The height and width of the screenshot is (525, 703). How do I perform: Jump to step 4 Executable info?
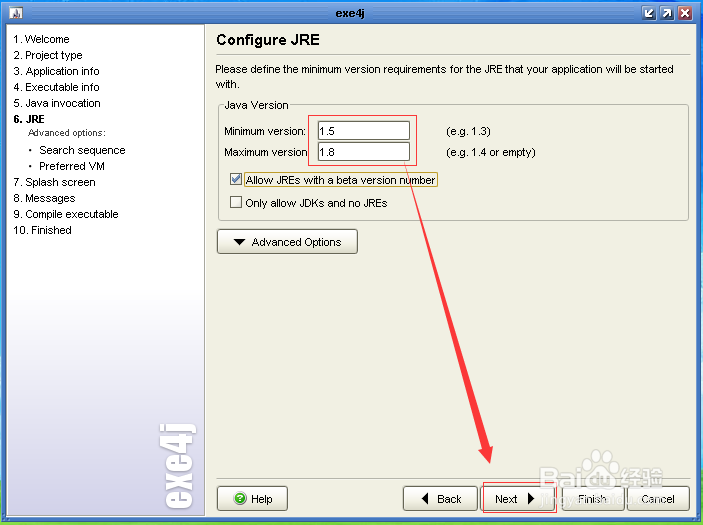pos(56,87)
